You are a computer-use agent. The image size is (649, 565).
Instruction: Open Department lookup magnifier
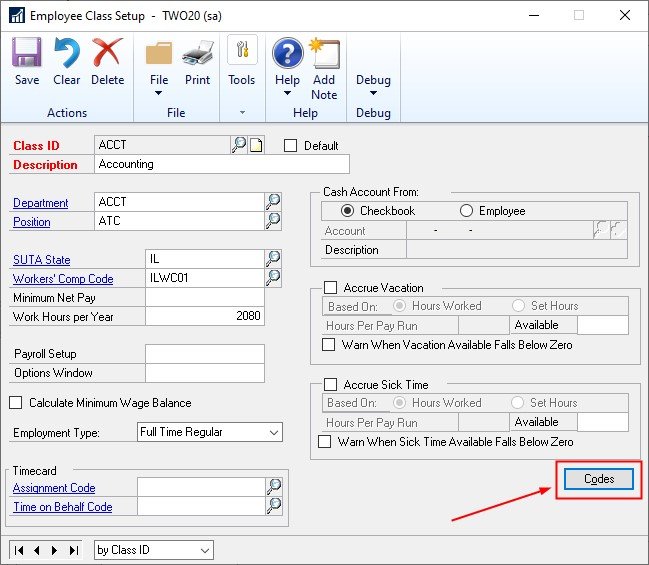273,202
